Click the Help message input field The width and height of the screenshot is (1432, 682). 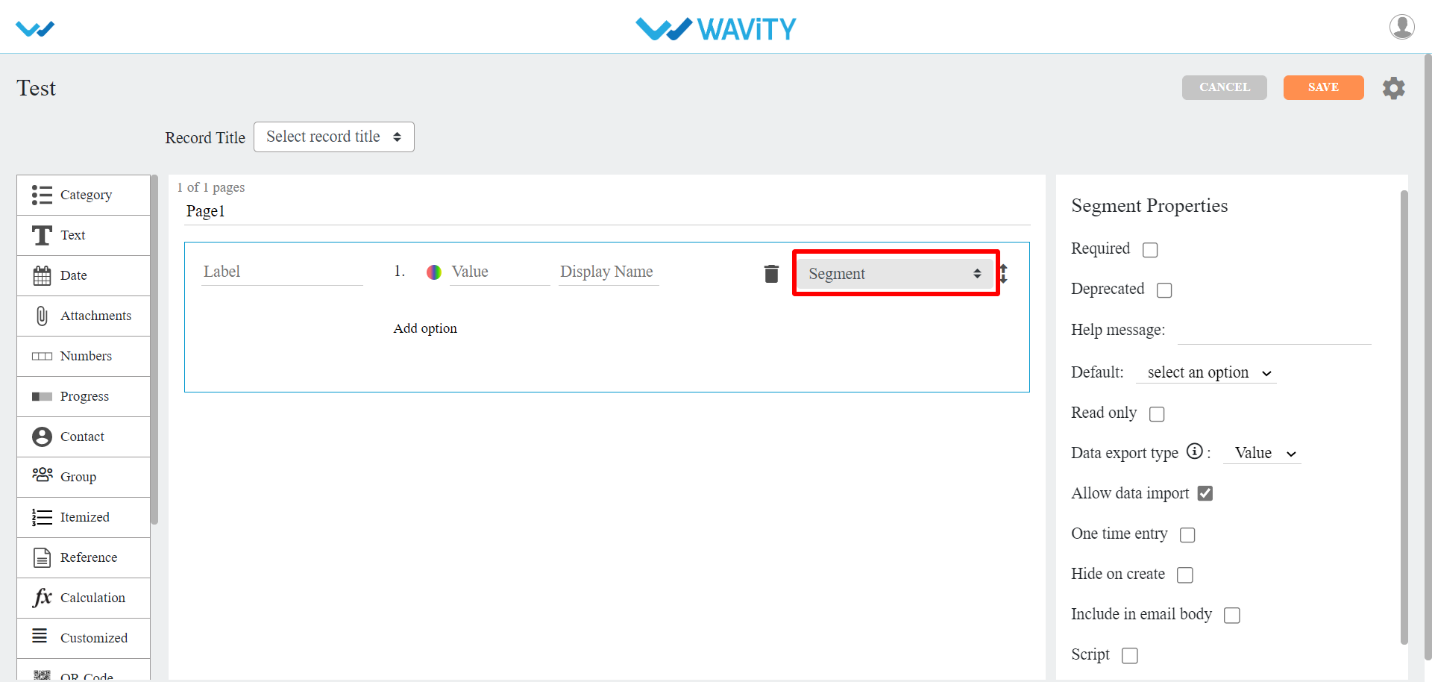1275,331
